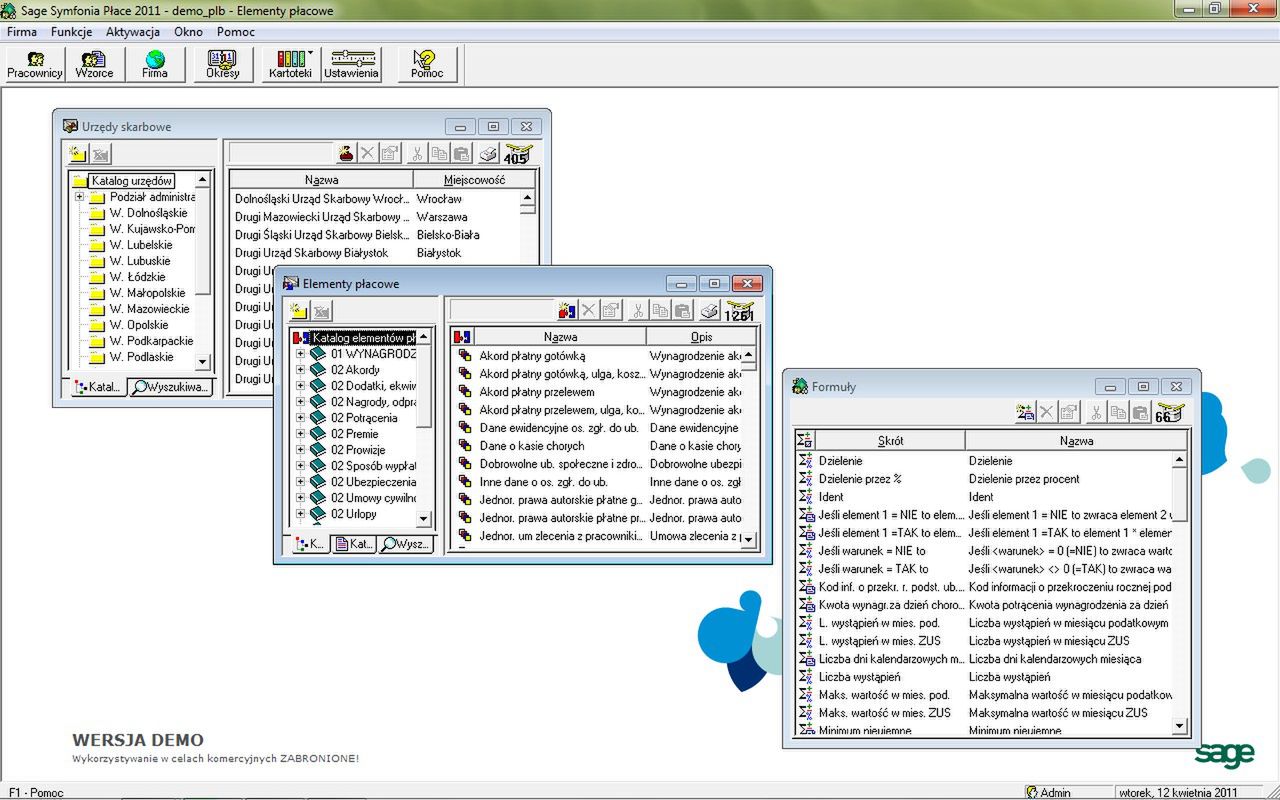Select W. Lubelskie folder in tree
Image resolution: width=1280 pixels, height=800 pixels.
click(140, 245)
